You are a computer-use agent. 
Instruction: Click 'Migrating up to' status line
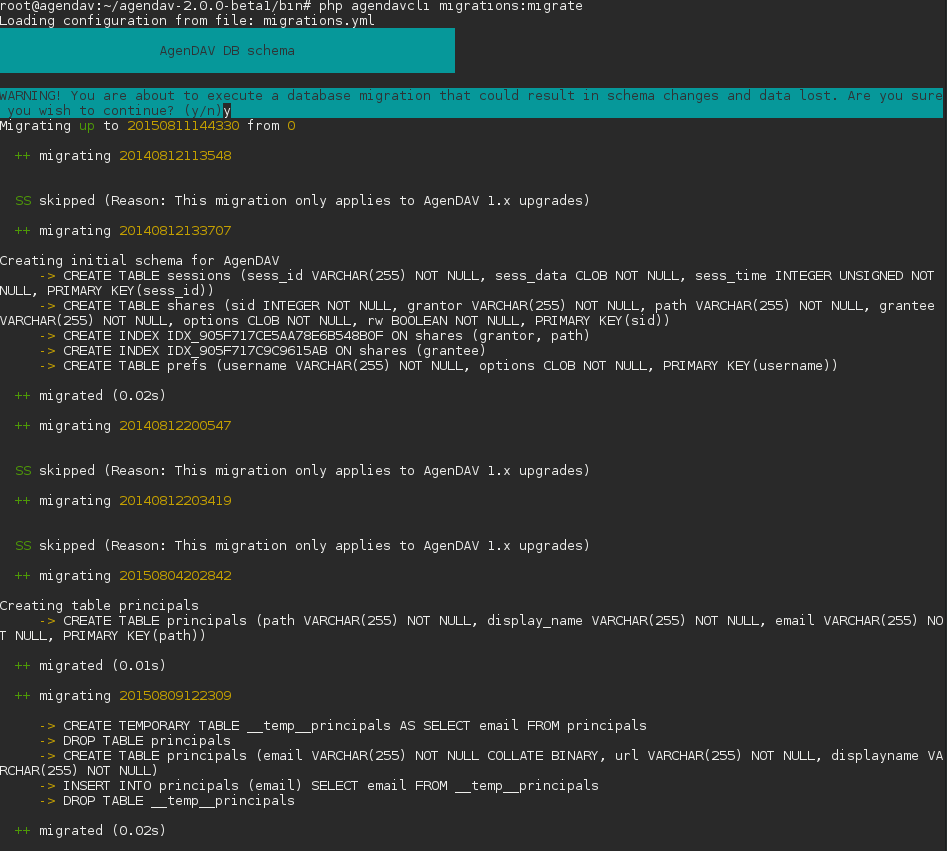148,126
